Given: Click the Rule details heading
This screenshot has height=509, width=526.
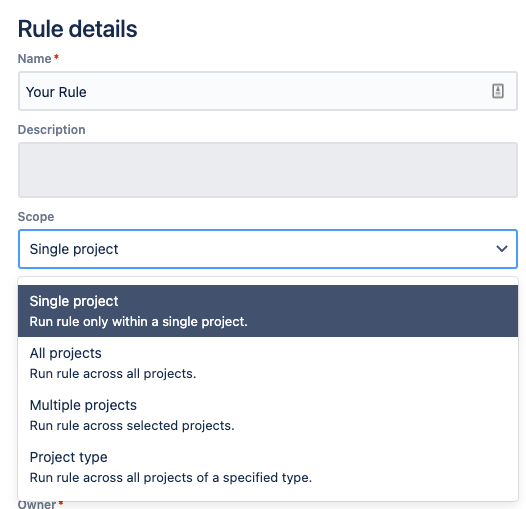Looking at the screenshot, I should click(x=77, y=29).
